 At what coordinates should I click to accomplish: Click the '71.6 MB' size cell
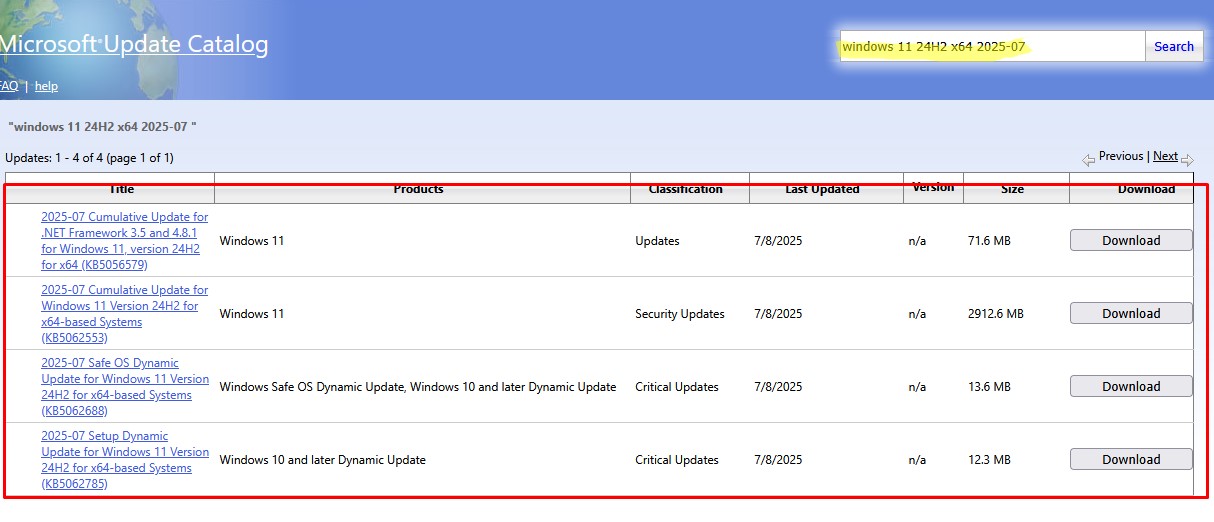[x=989, y=241]
